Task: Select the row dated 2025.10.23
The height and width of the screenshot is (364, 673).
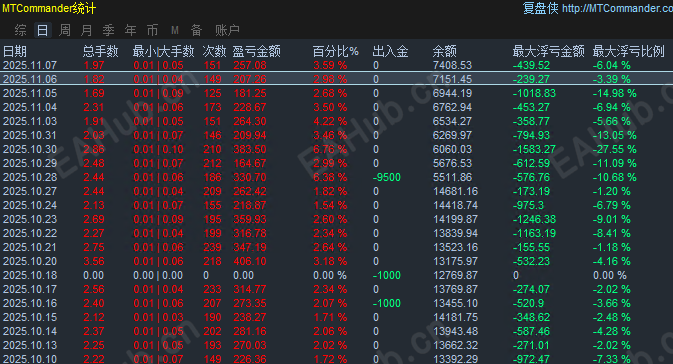Action: click(336, 219)
